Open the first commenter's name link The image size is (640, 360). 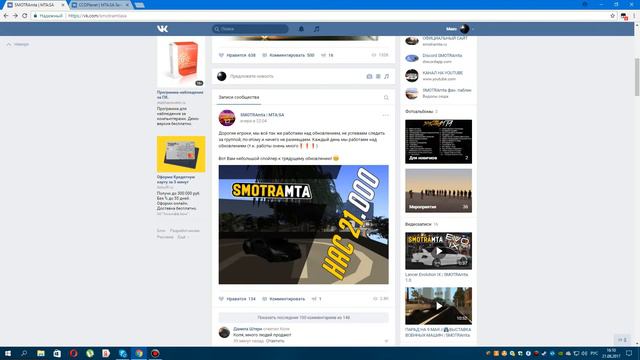coord(248,329)
